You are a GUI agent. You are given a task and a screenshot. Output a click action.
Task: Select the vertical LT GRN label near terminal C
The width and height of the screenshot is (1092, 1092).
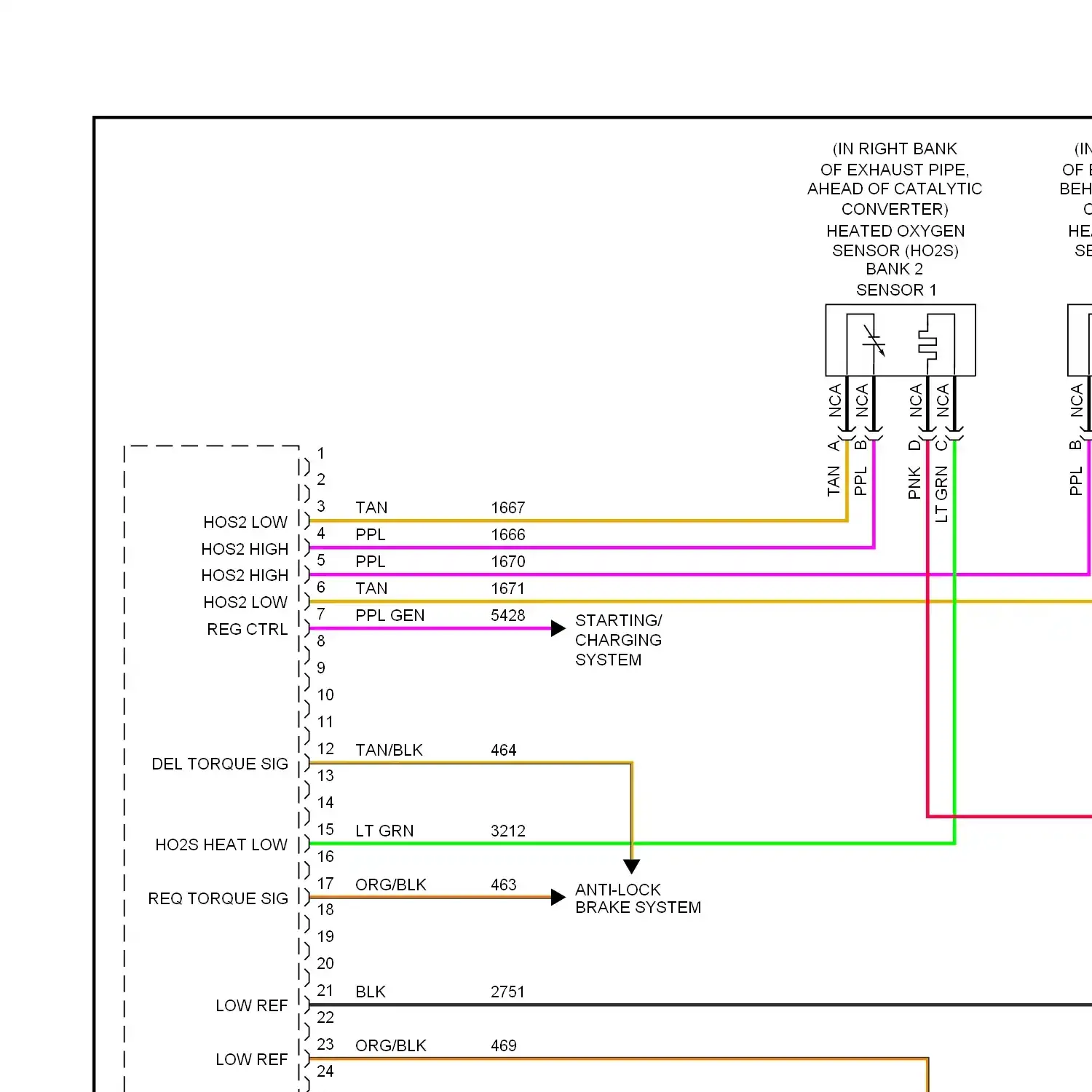[941, 494]
